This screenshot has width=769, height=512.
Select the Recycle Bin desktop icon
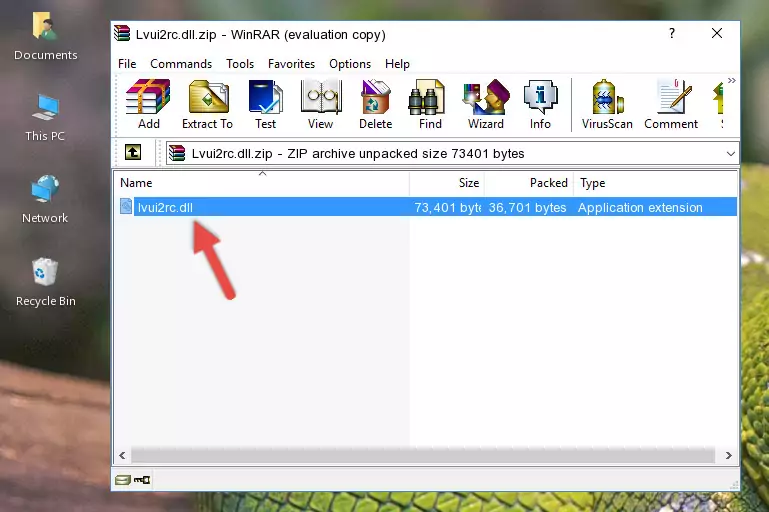(45, 282)
